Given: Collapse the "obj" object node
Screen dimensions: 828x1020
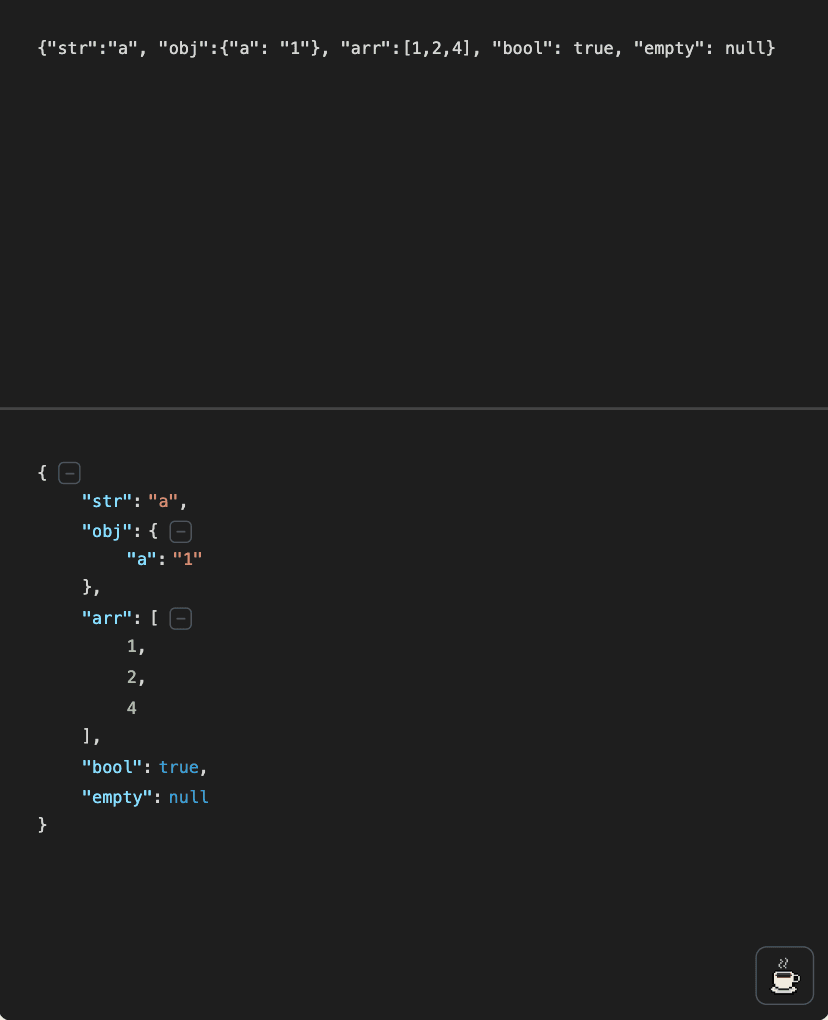Looking at the screenshot, I should pyautogui.click(x=180, y=531).
